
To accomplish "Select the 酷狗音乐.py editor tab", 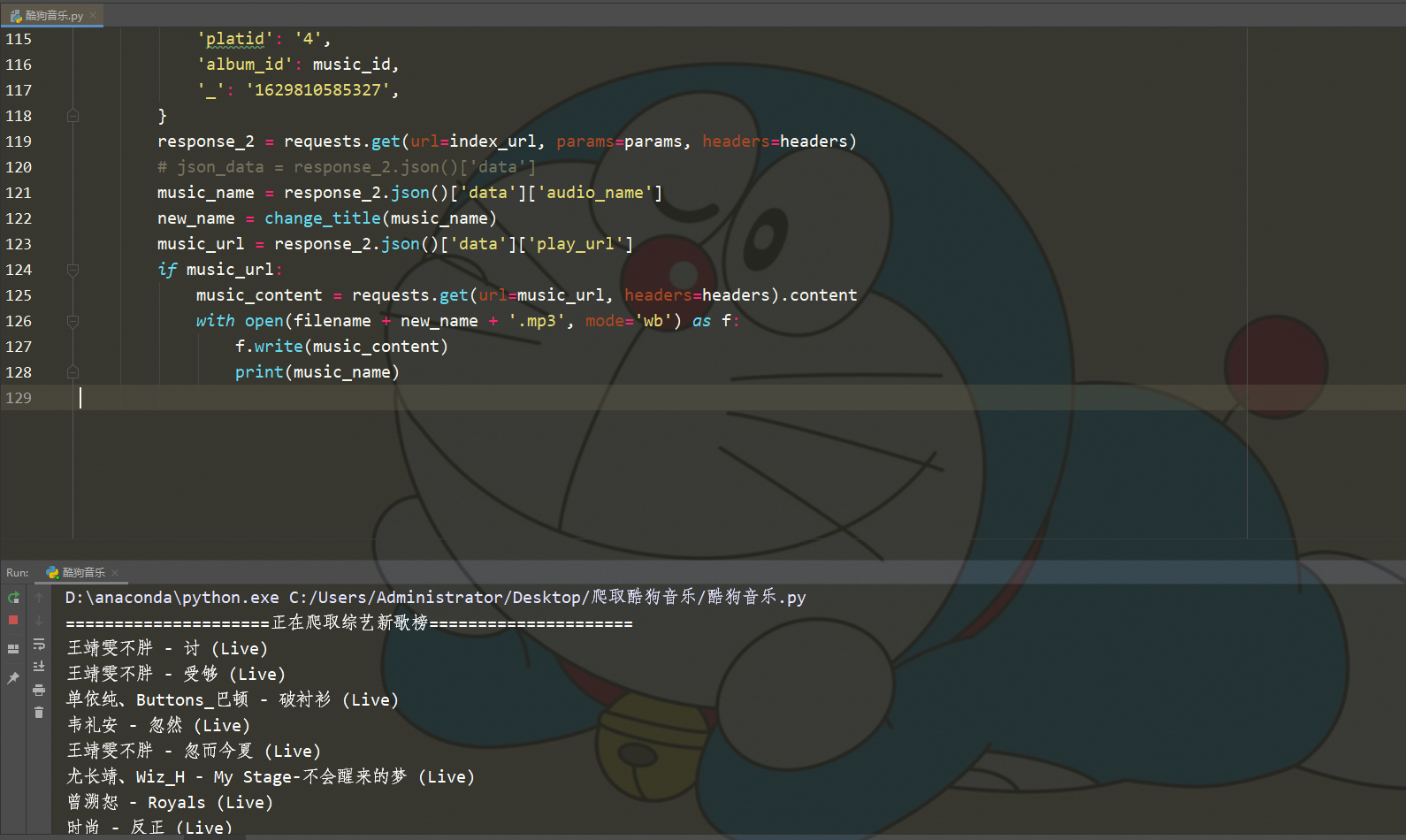I will point(53,15).
